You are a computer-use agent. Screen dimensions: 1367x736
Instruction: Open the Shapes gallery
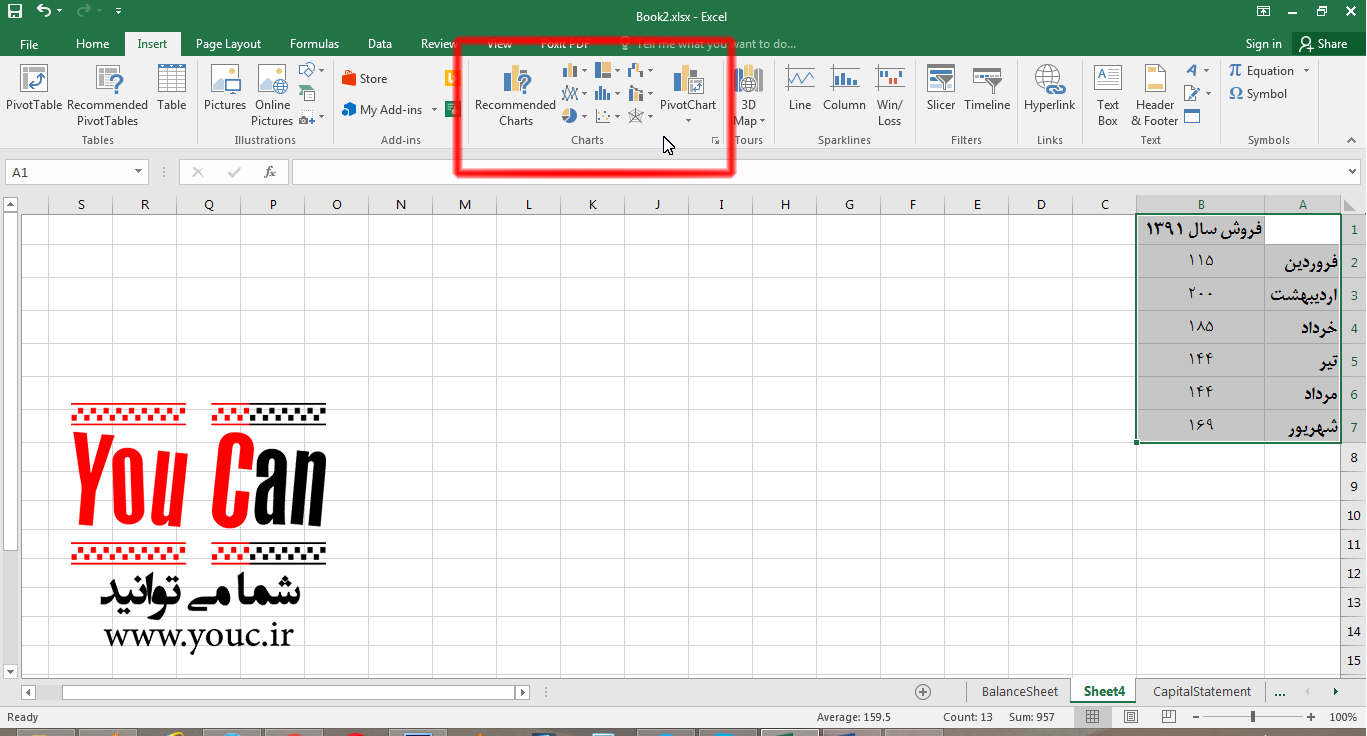click(311, 70)
